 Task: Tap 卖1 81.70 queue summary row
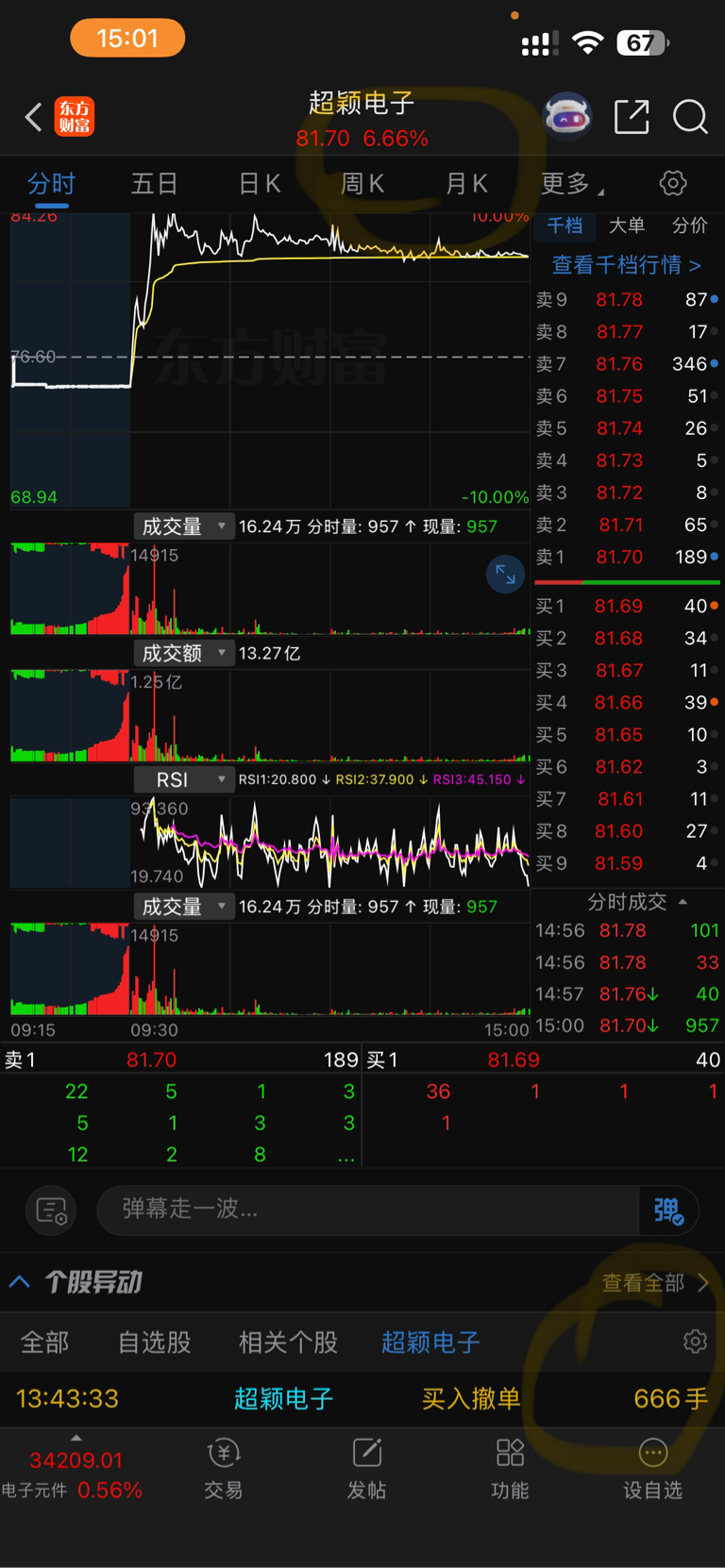coord(181,1059)
